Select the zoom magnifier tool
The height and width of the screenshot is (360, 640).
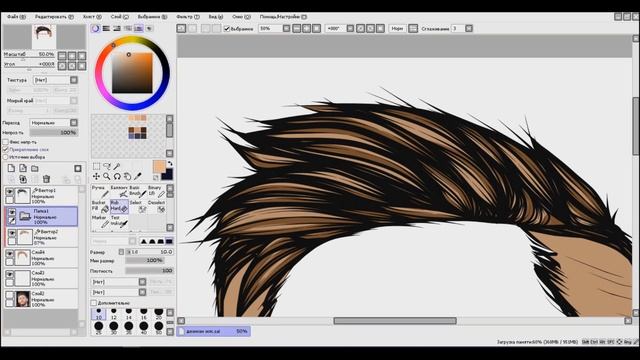coord(107,176)
